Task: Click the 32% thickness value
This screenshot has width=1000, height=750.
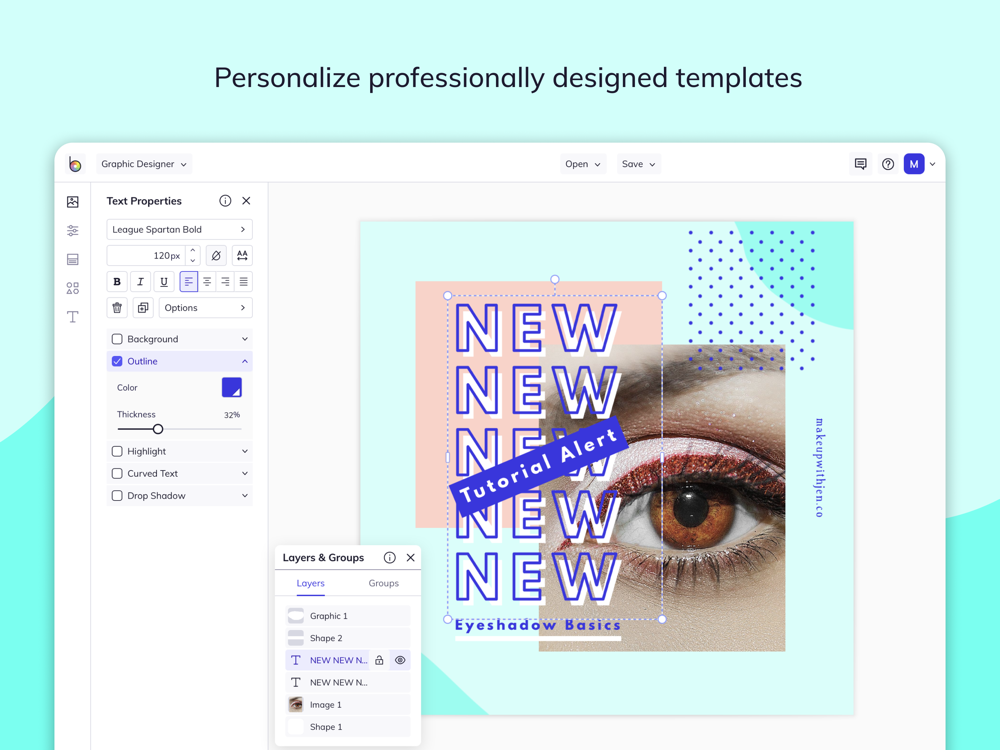Action: click(x=232, y=415)
